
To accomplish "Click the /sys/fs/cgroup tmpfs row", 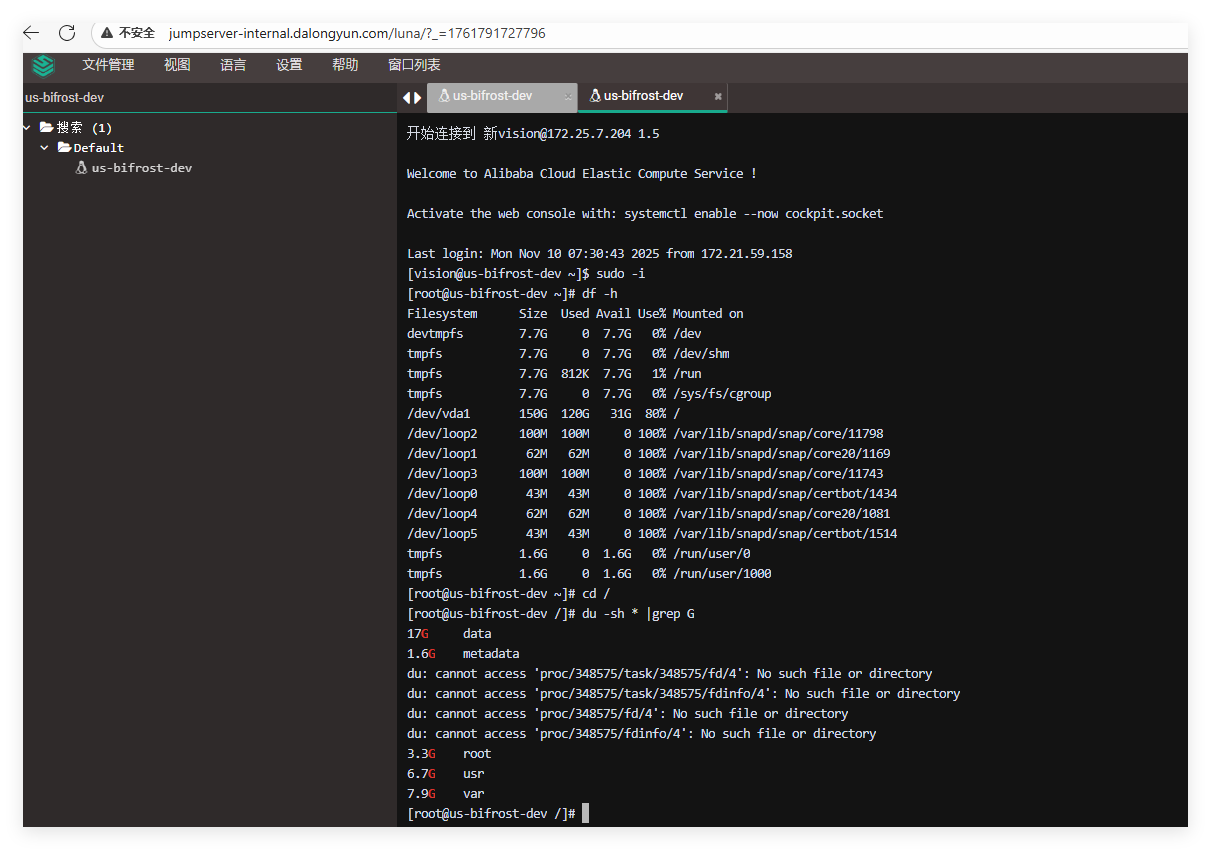I will (589, 394).
